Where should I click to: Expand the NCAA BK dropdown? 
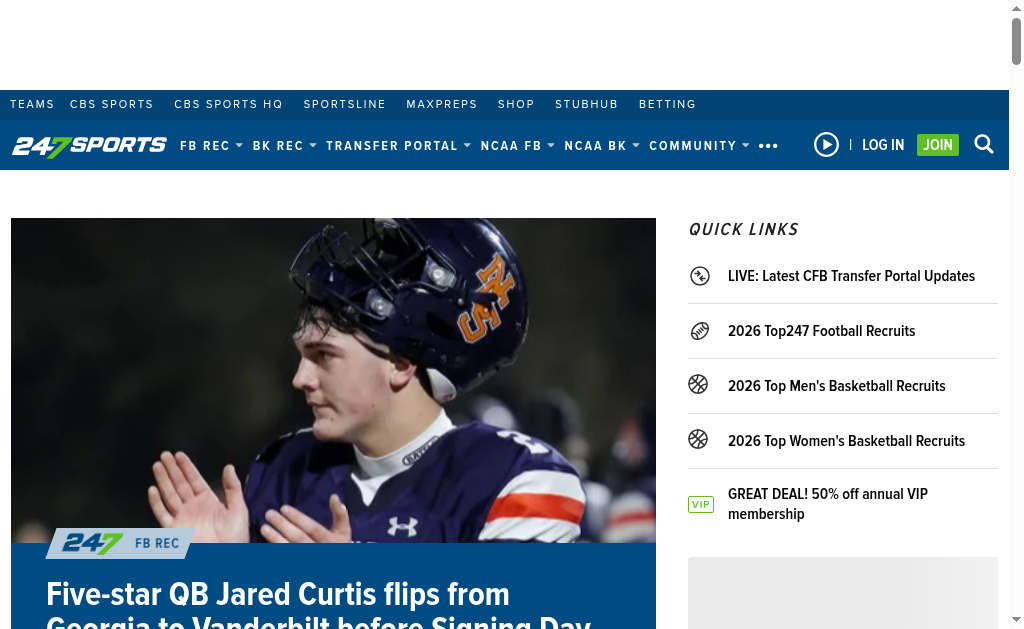click(601, 146)
